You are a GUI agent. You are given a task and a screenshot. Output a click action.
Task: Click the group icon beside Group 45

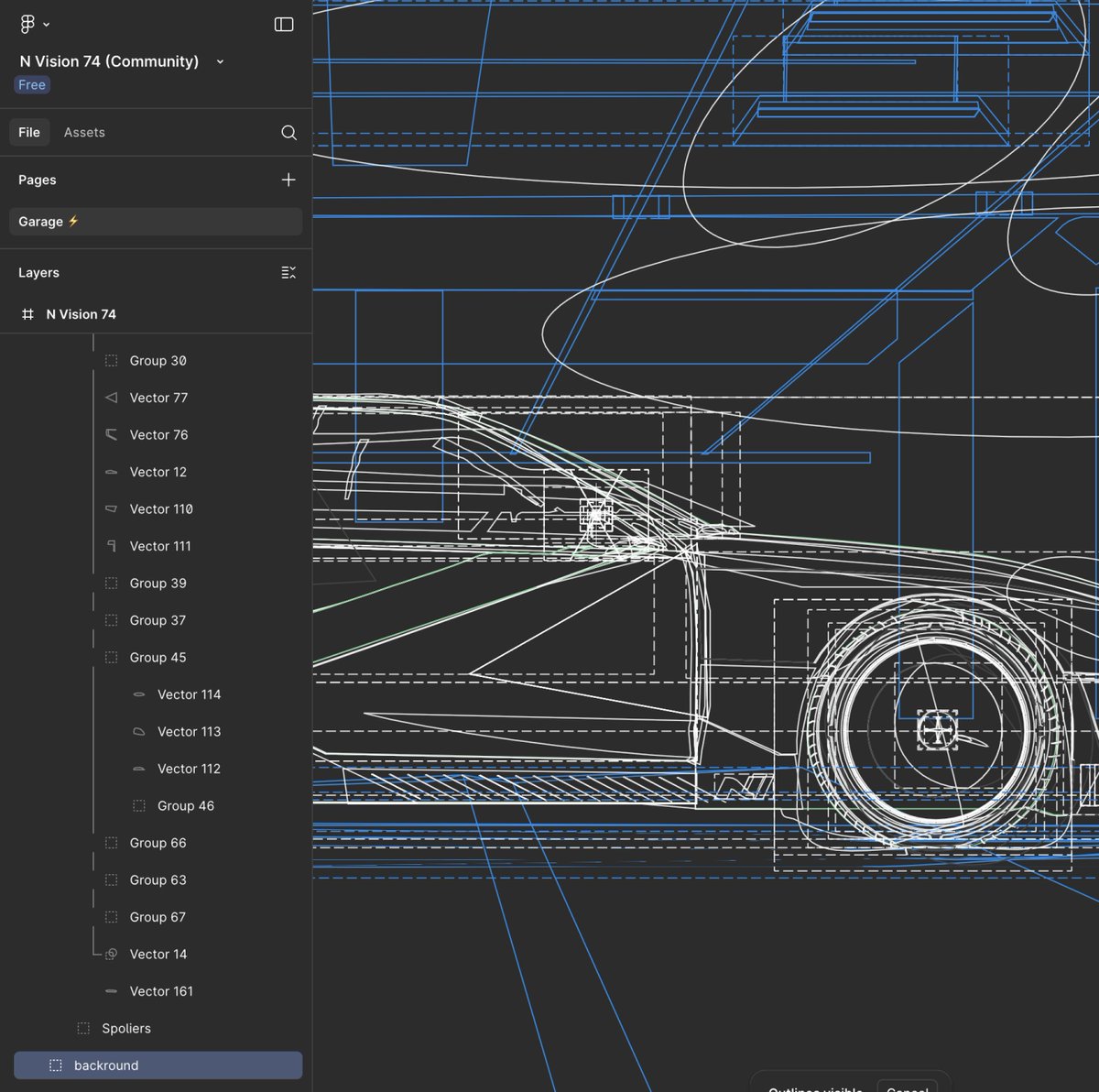point(111,657)
